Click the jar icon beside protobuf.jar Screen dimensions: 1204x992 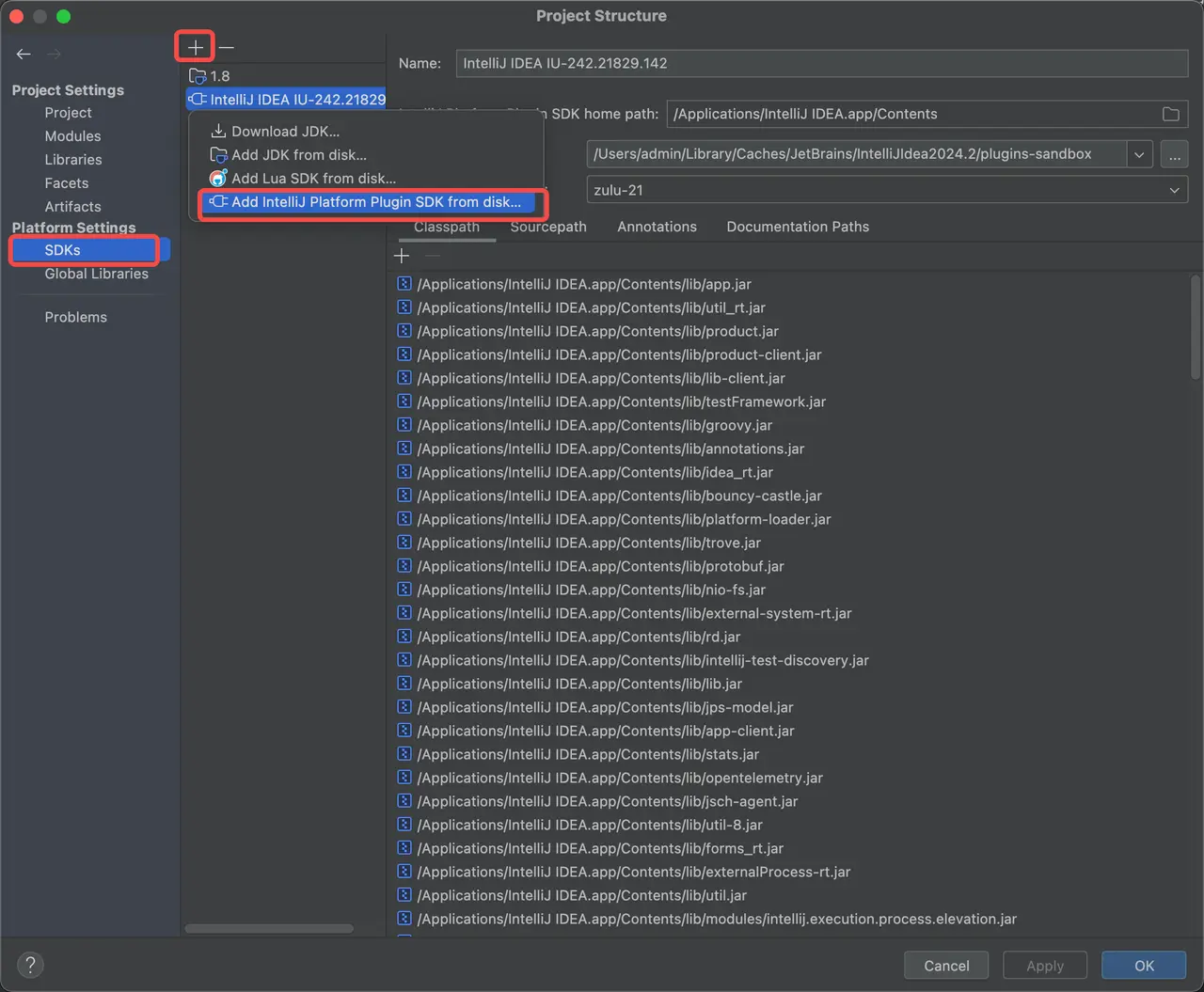coord(404,566)
